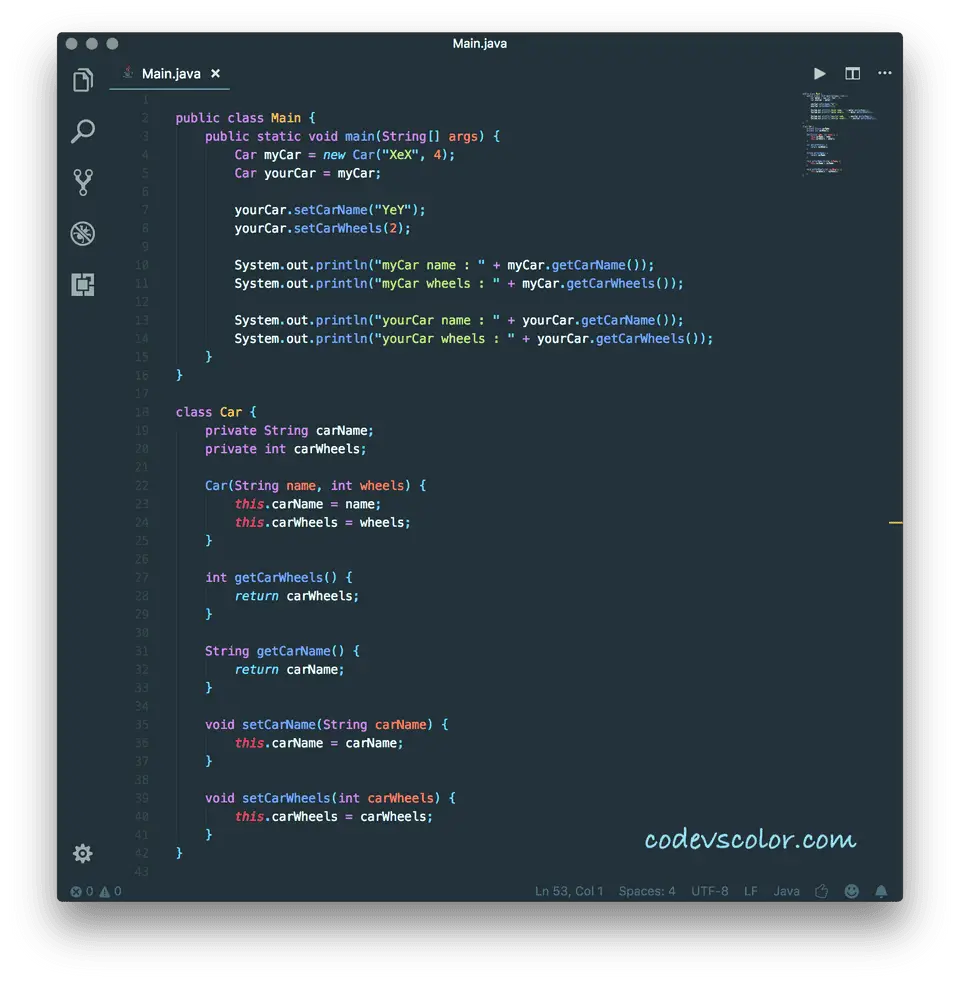Click 'int getCarWheels() {' method line
The height and width of the screenshot is (983, 960).
point(278,577)
